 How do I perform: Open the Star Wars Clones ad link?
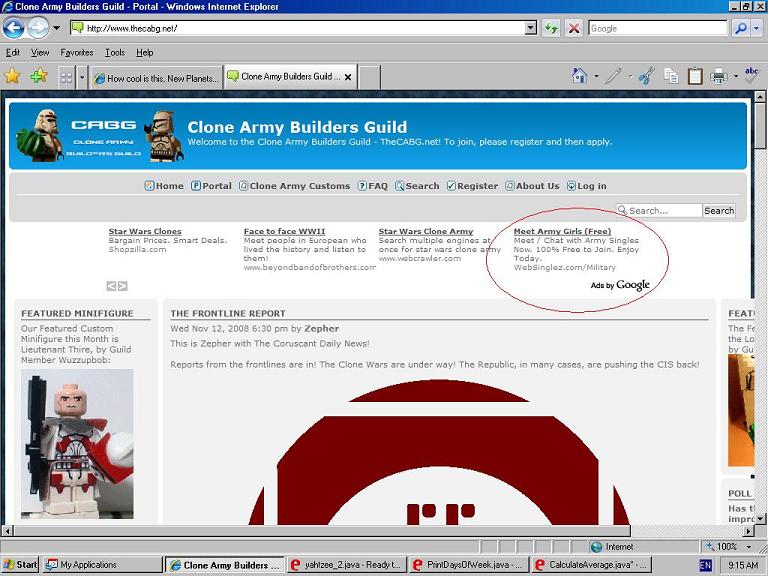click(145, 231)
